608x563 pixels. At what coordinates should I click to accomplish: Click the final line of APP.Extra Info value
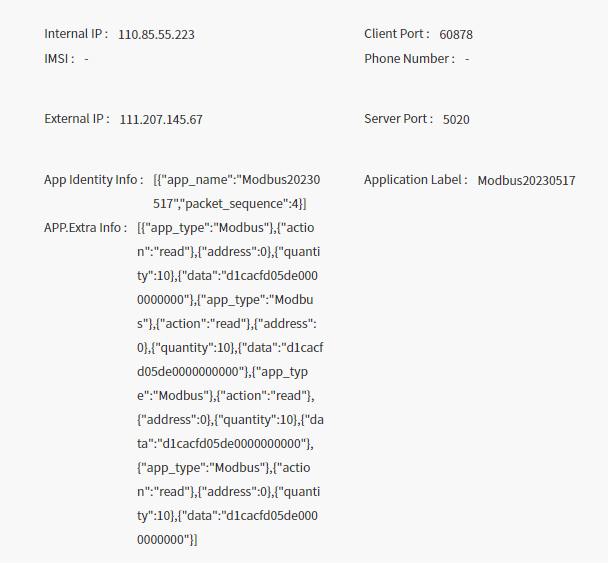pyautogui.click(x=168, y=540)
